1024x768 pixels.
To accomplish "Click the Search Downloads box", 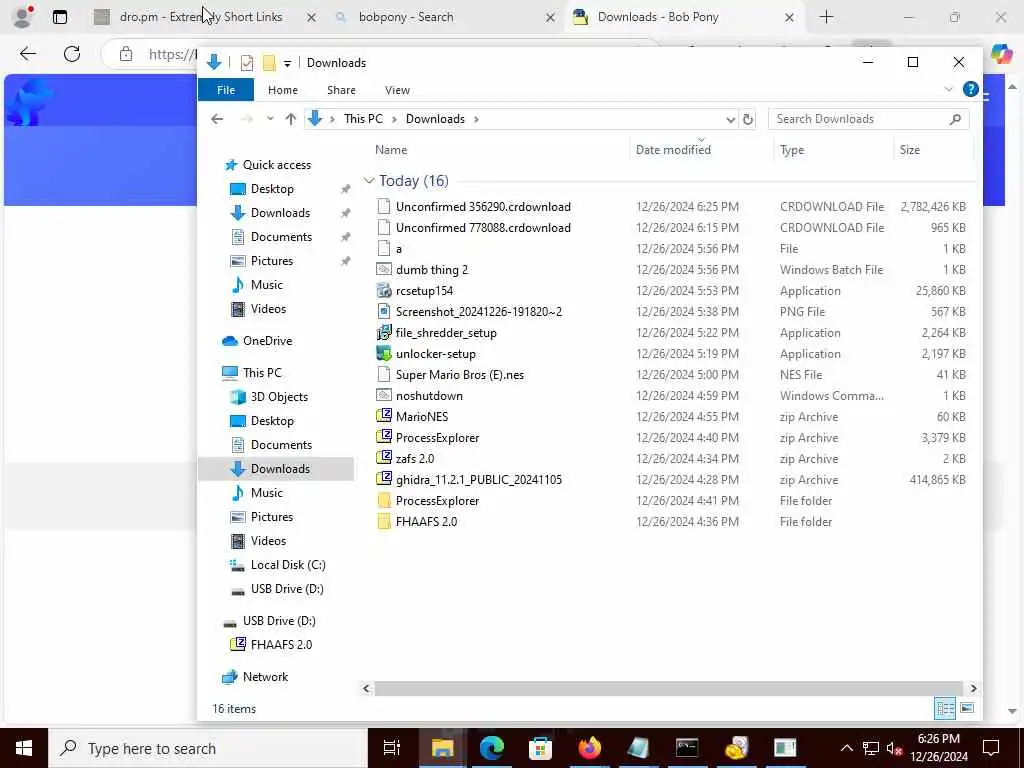I will coord(869,119).
